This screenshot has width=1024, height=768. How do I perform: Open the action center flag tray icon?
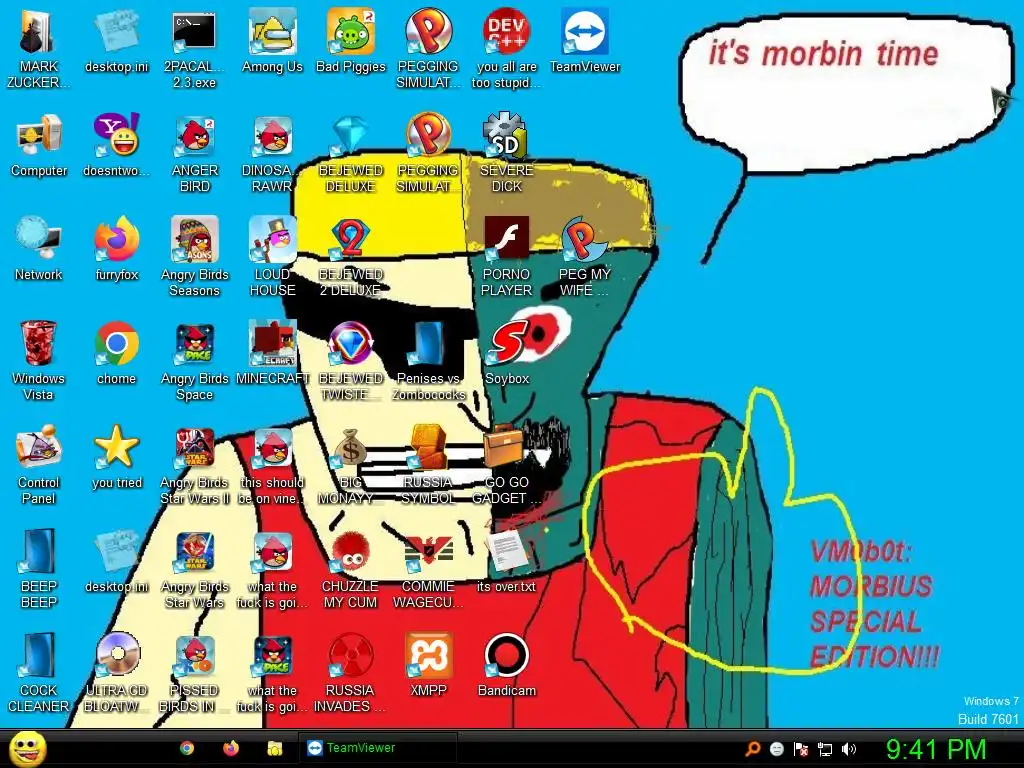pyautogui.click(x=801, y=749)
